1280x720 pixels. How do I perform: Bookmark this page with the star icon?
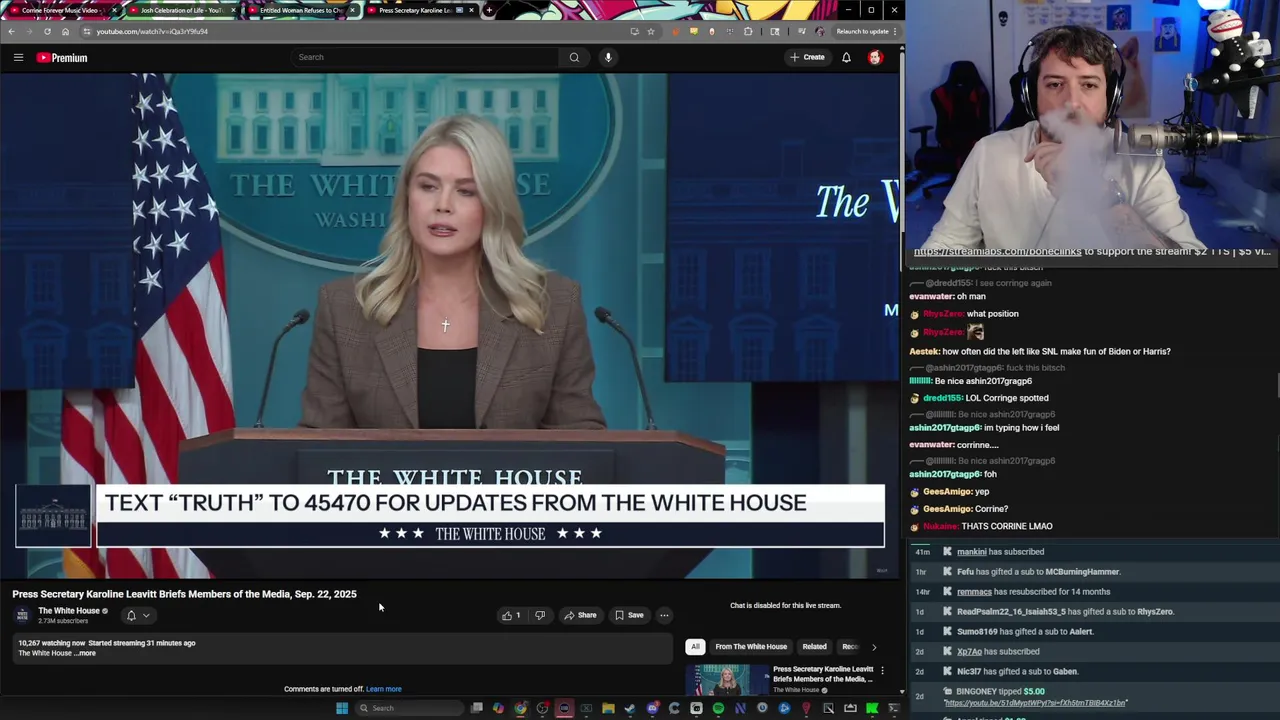coord(651,31)
